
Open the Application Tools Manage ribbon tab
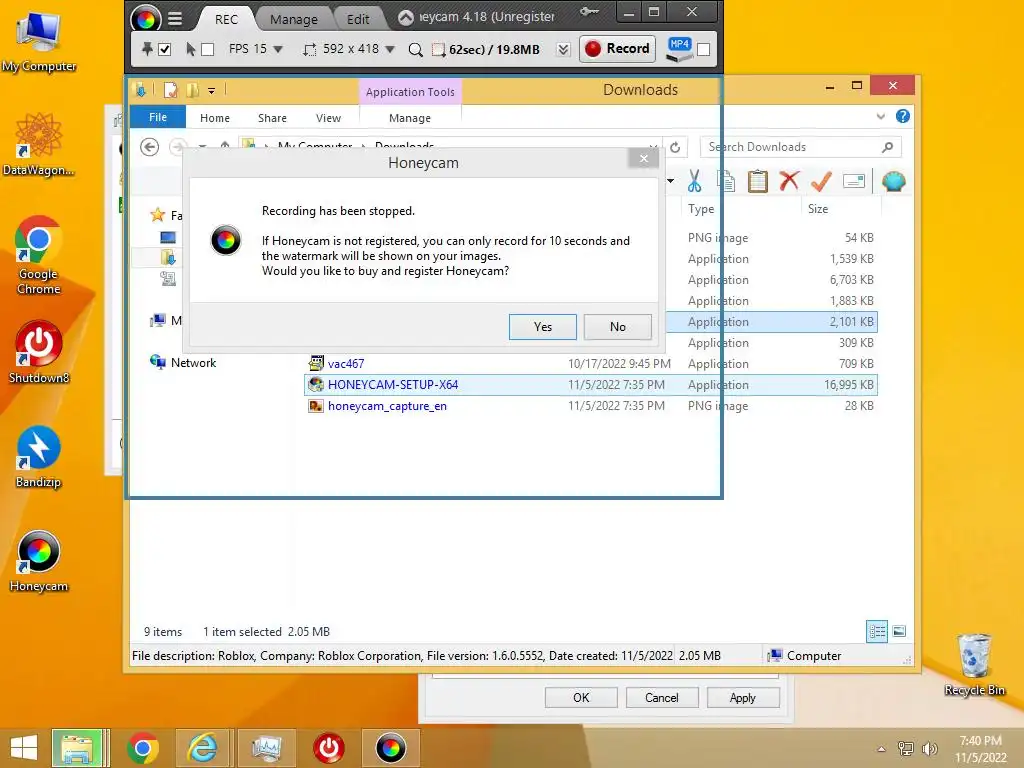coord(409,118)
